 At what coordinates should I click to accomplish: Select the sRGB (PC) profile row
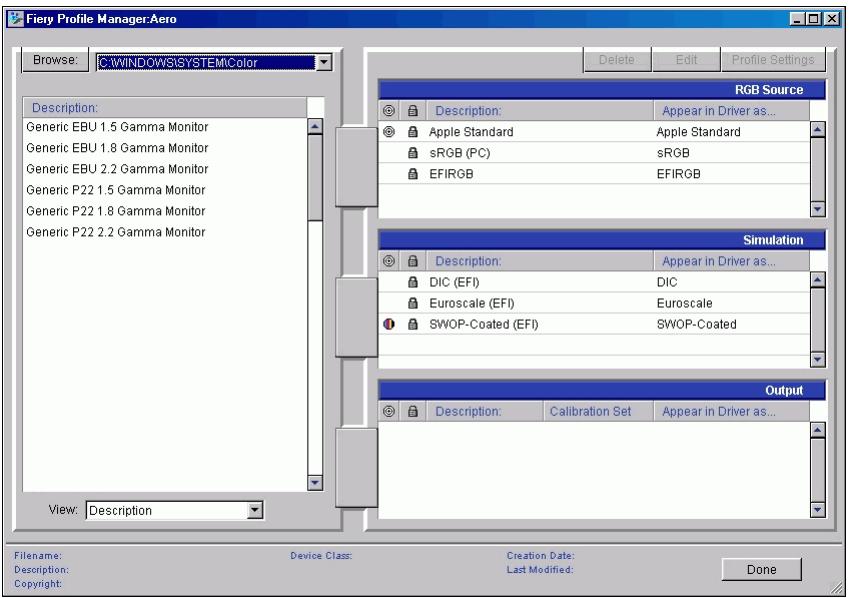click(594, 153)
